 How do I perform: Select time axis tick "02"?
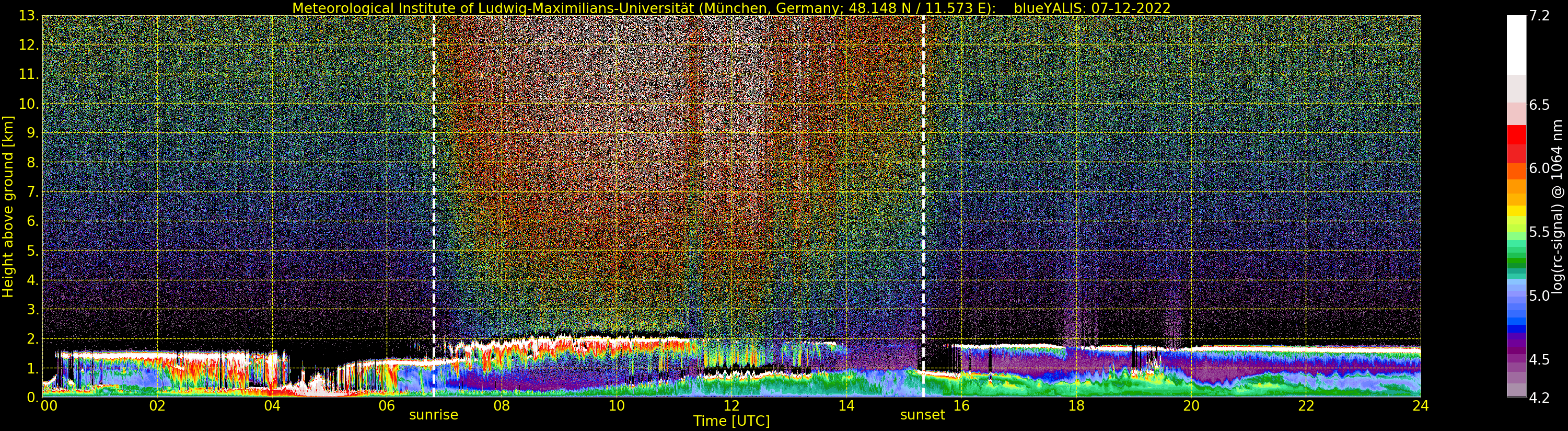(157, 406)
